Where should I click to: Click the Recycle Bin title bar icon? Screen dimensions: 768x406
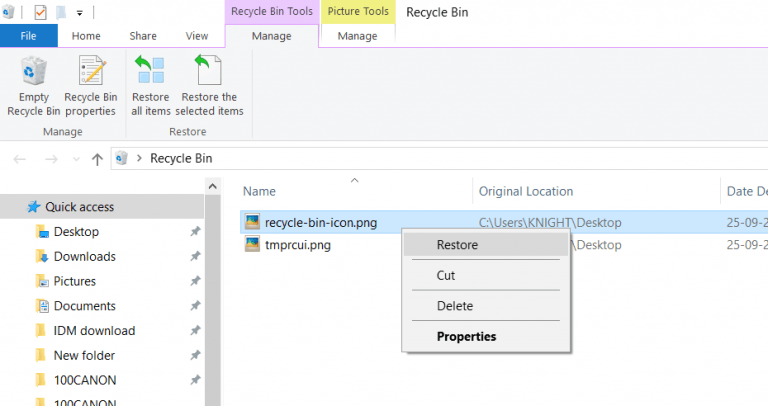coord(8,12)
